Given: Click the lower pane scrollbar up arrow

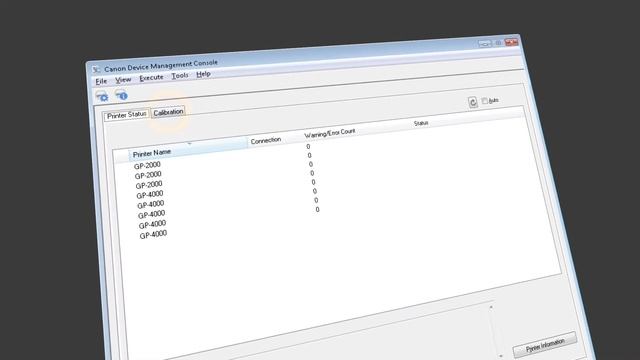Looking at the screenshot, I should tap(491, 307).
